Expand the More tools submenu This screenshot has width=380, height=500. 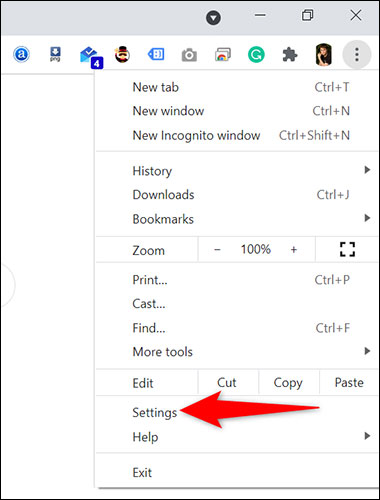(237, 352)
